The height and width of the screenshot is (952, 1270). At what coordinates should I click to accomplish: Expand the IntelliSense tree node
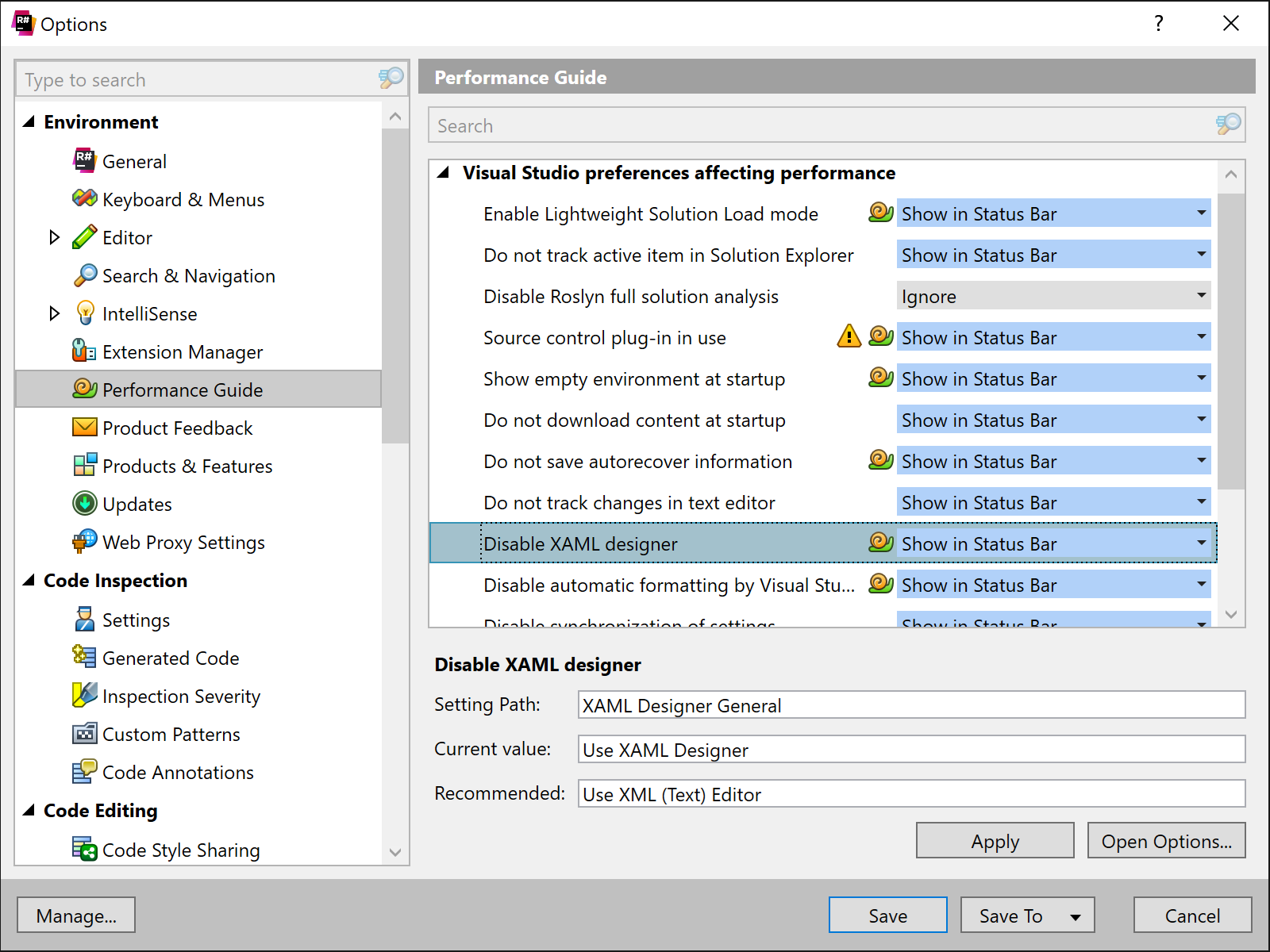[x=54, y=313]
